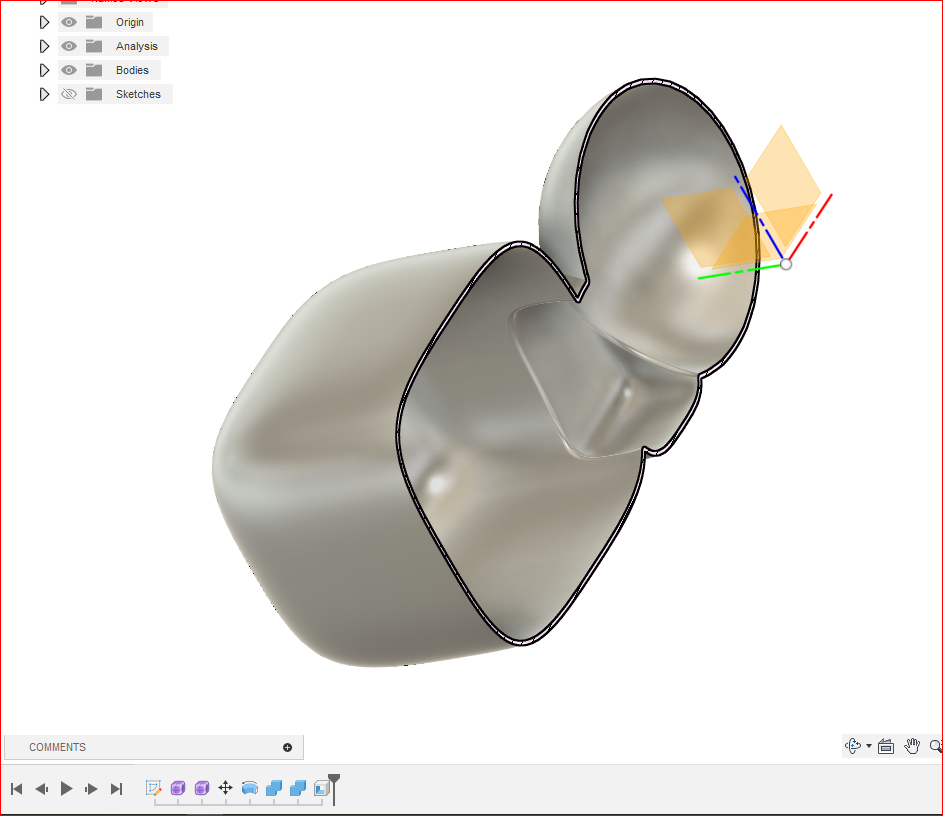
Task: Show the hidden Sketches folder
Action: [x=69, y=94]
